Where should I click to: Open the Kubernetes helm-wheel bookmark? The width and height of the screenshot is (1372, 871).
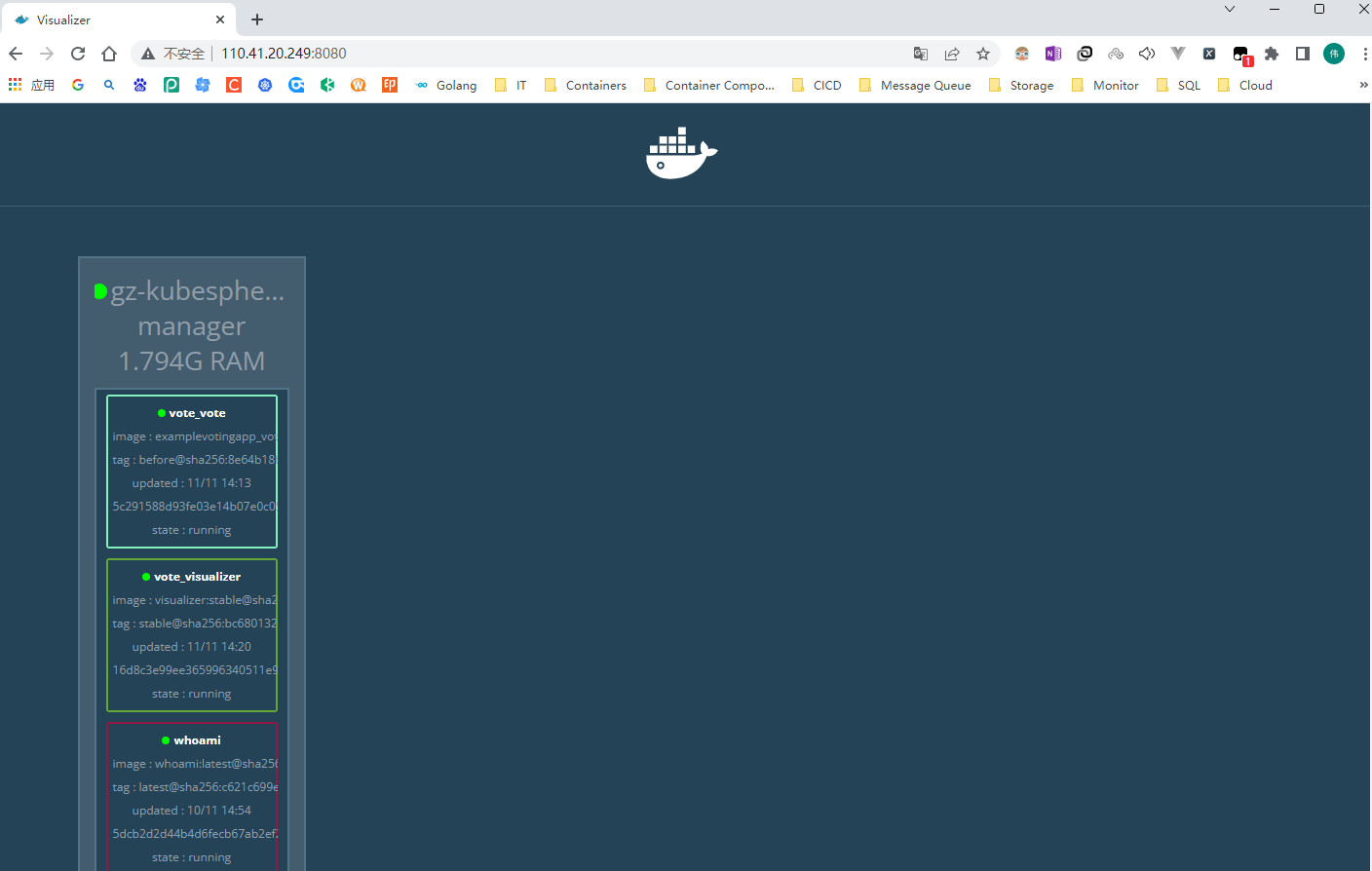pos(265,85)
